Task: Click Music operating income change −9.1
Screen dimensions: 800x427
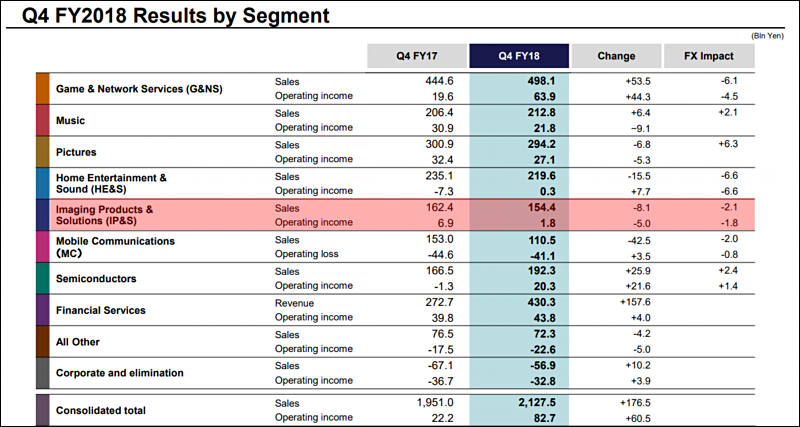Action: pyautogui.click(x=641, y=128)
